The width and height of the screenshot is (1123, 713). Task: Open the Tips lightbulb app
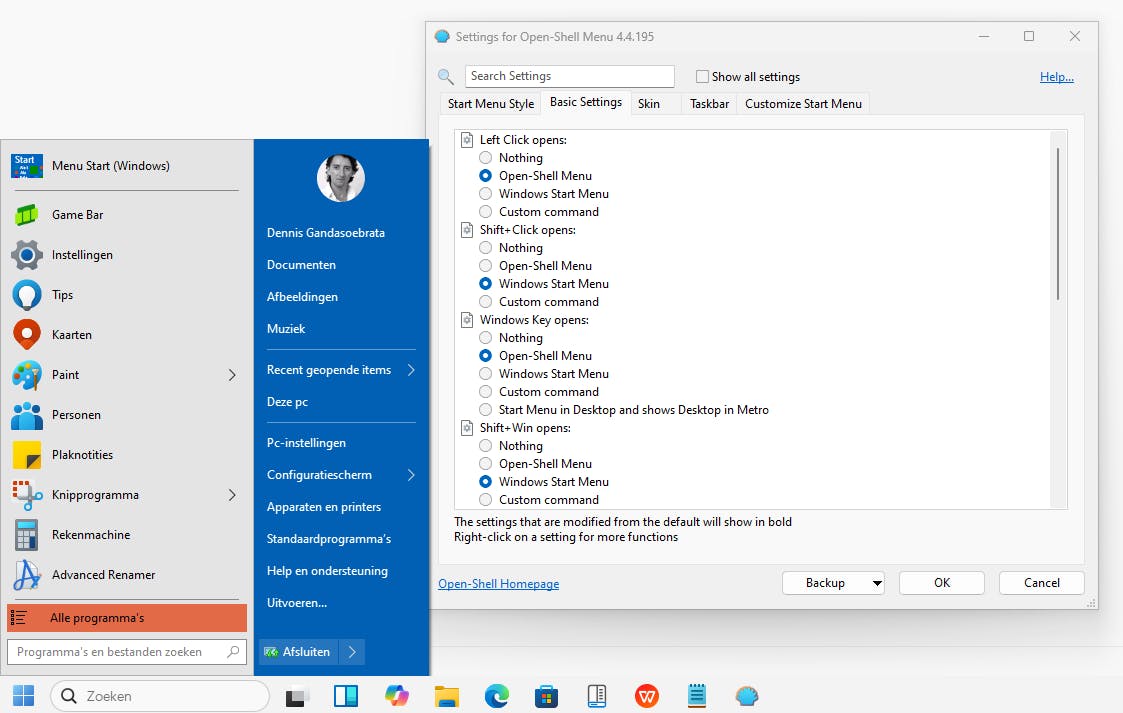pos(26,295)
